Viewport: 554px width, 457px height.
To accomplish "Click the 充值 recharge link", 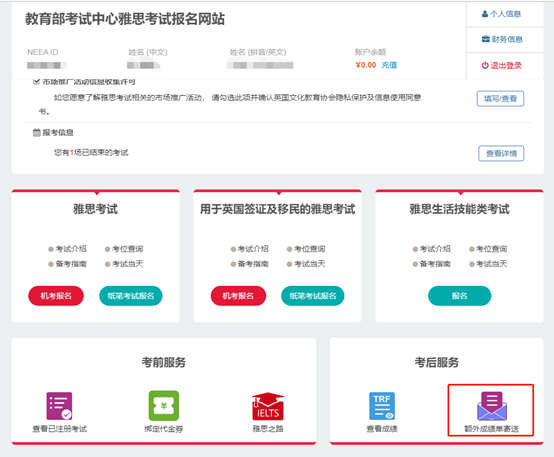I will click(389, 65).
